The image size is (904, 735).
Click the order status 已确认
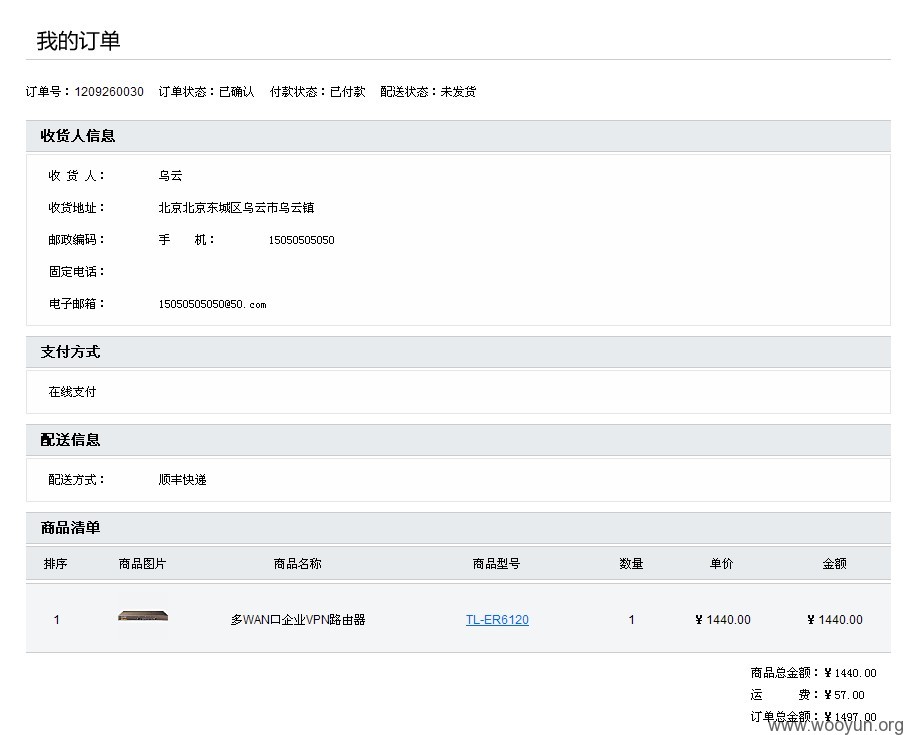[237, 92]
